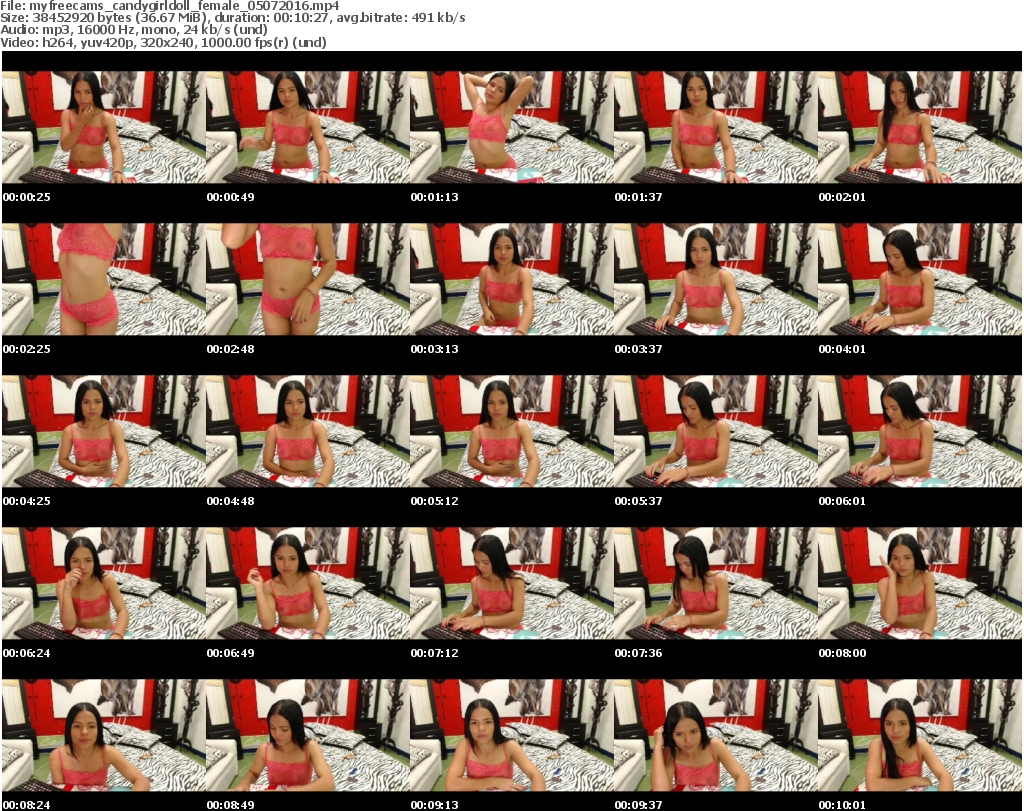
Task: Choose the thumbnail frame at 00:07:12
Action: tap(511, 583)
